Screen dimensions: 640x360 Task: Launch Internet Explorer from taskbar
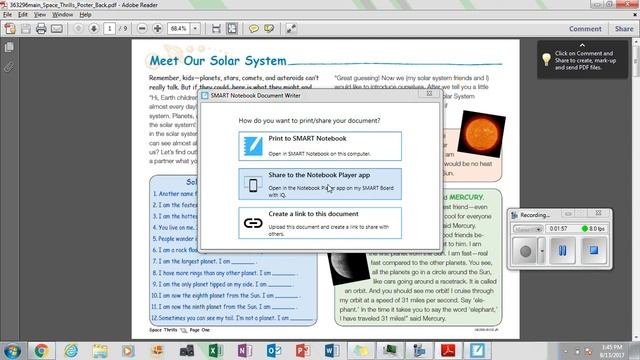pyautogui.click(x=71, y=351)
